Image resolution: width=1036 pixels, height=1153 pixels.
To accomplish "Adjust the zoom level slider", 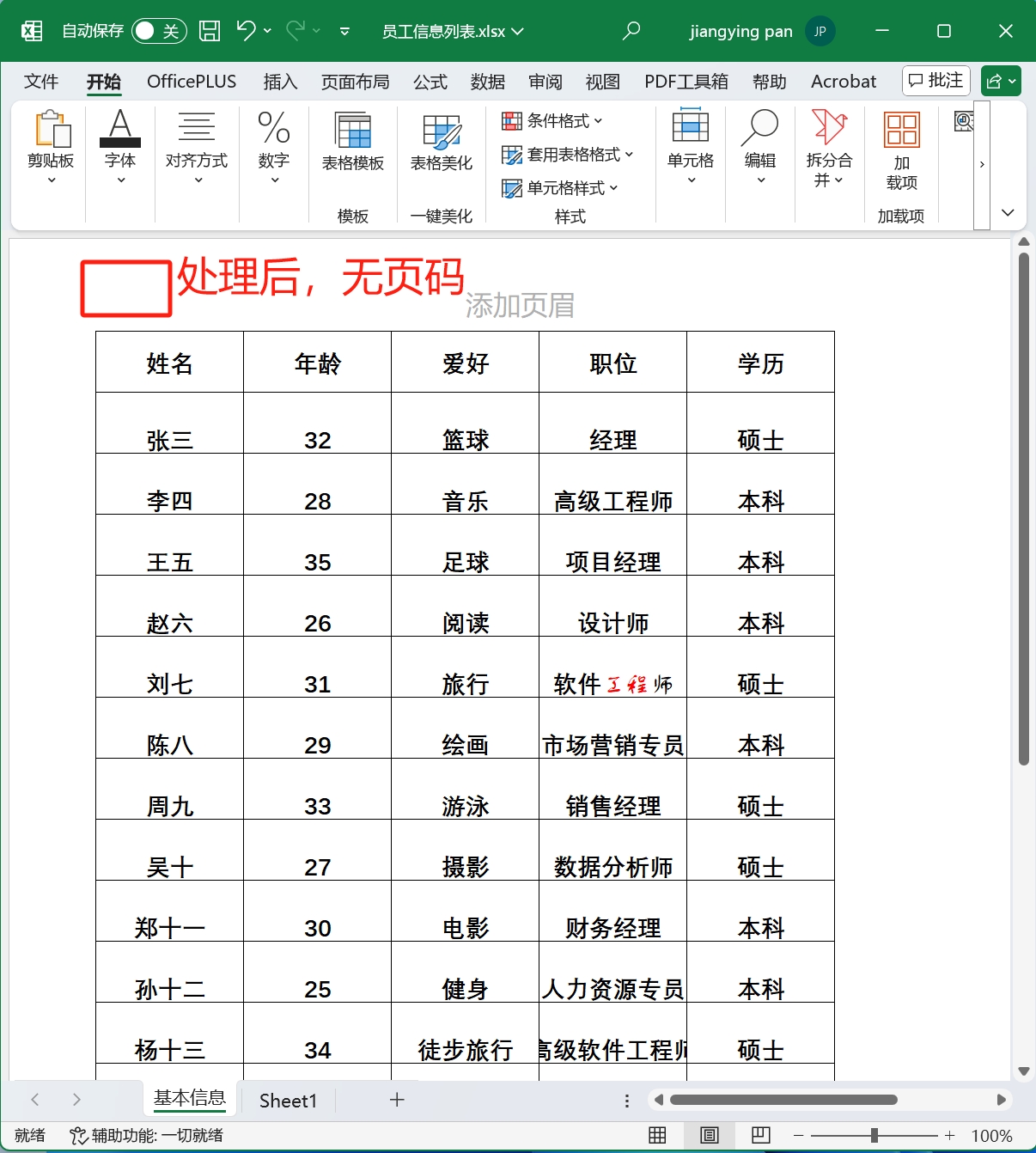I will pos(874,1135).
